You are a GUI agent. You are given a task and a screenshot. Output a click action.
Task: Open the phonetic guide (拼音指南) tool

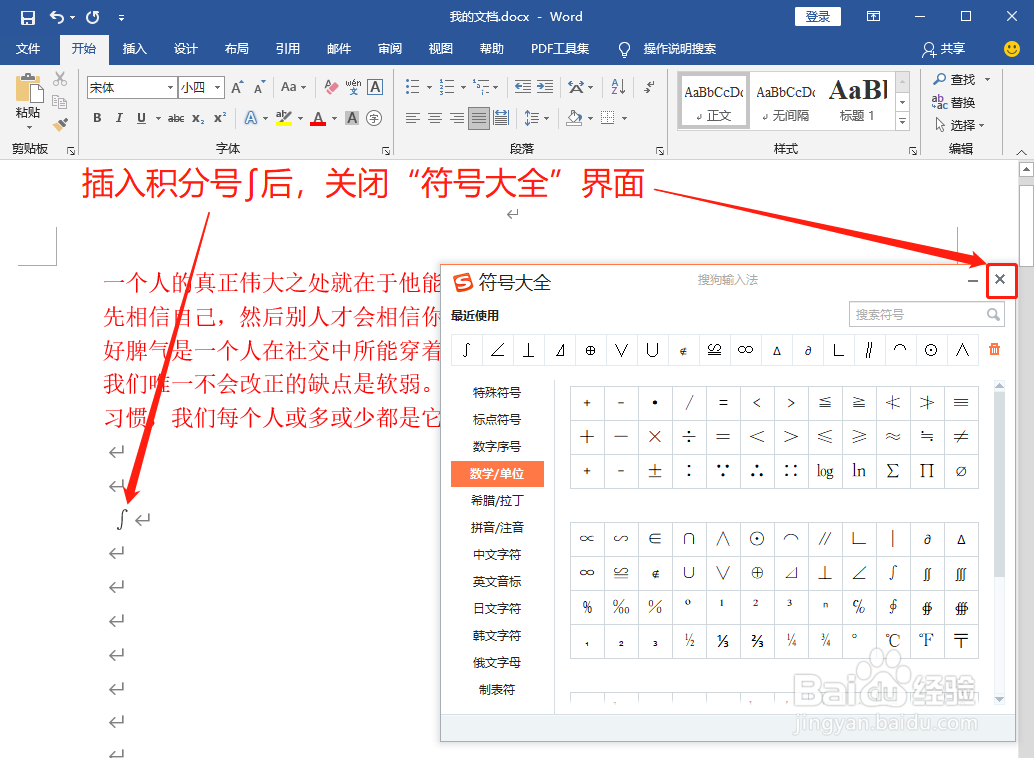click(353, 87)
